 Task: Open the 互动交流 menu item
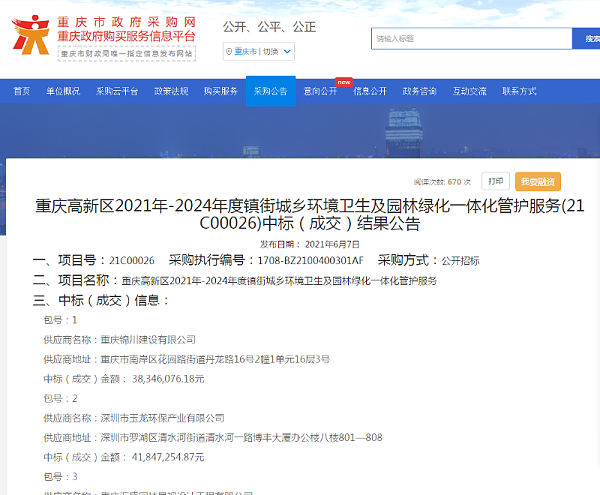(470, 91)
